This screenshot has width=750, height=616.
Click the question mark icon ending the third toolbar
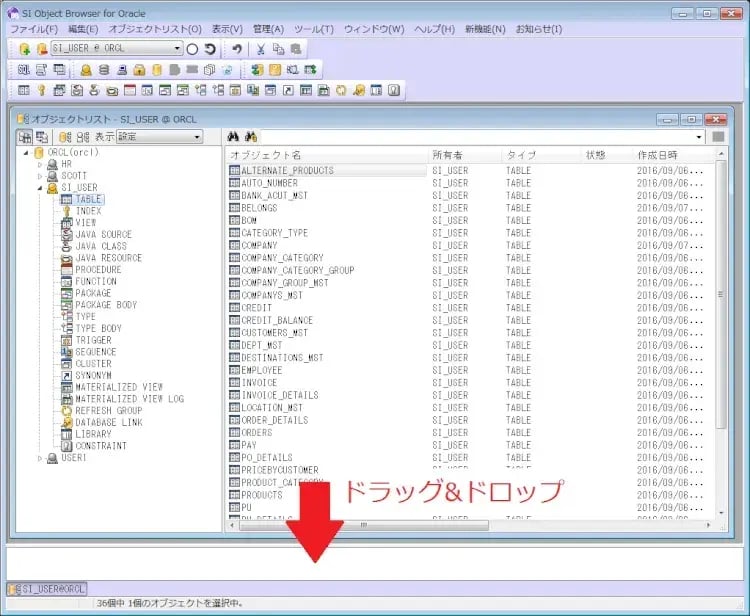(393, 91)
